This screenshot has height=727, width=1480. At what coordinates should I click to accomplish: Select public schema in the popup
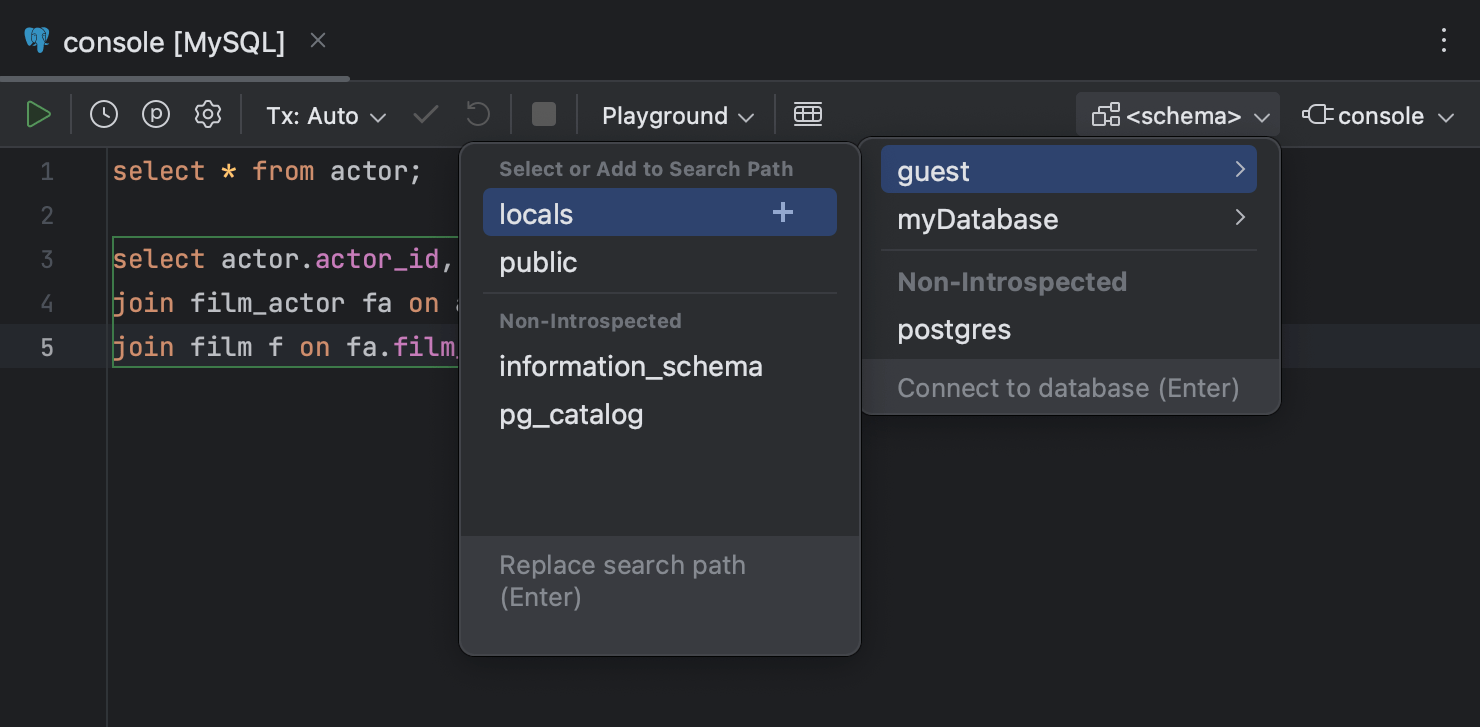[x=538, y=262]
